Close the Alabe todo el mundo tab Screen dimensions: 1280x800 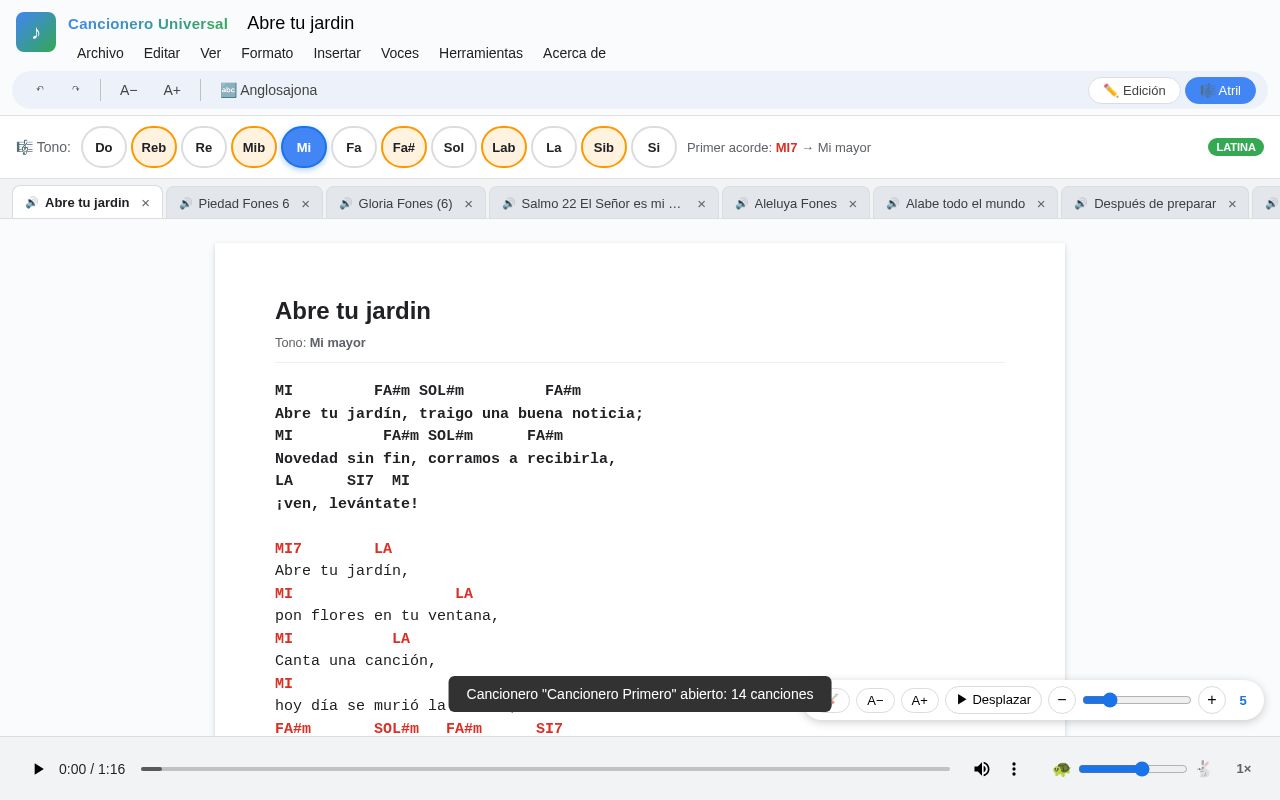coord(1041,203)
